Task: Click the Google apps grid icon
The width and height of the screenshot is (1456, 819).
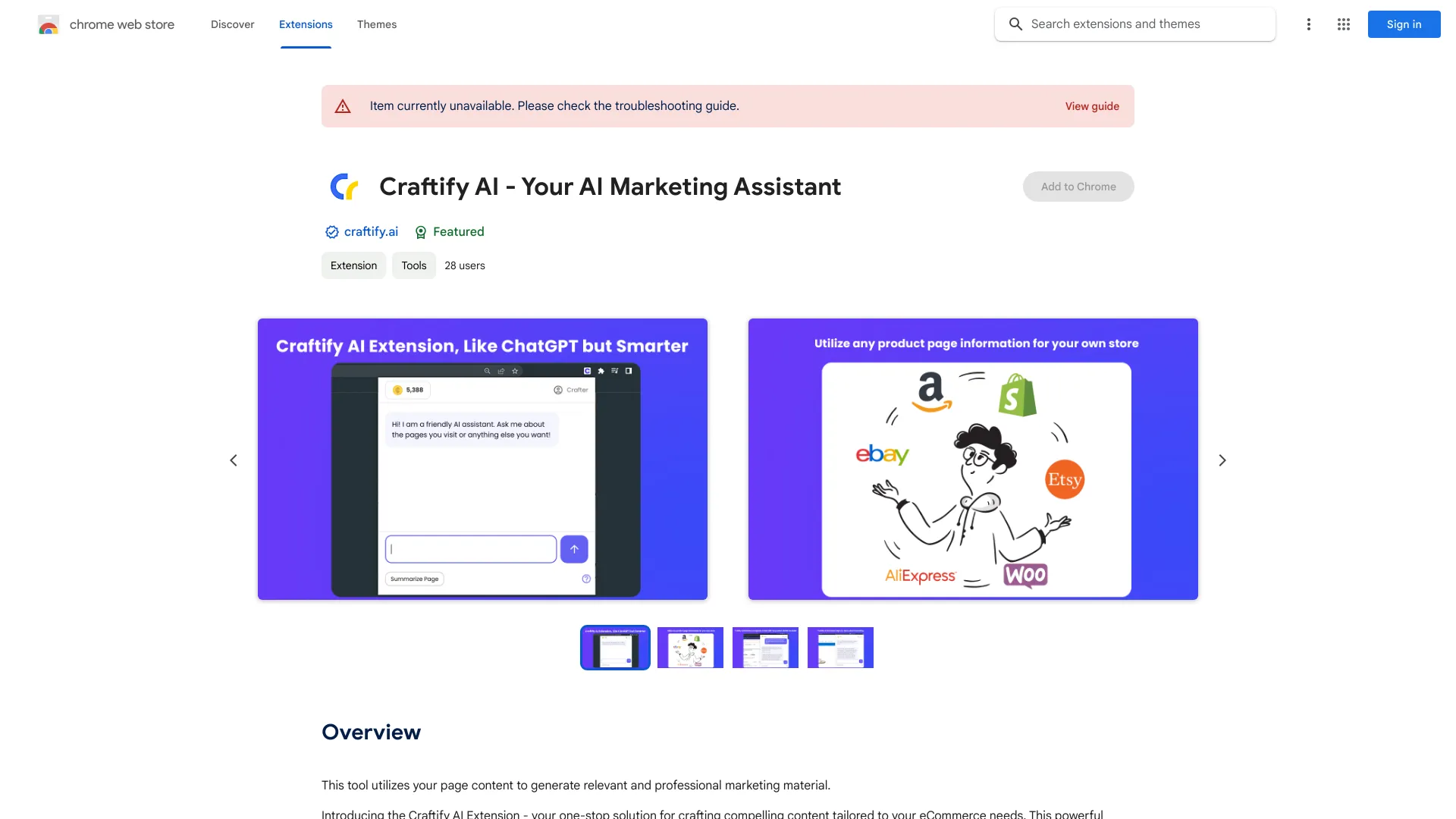Action: (1343, 24)
